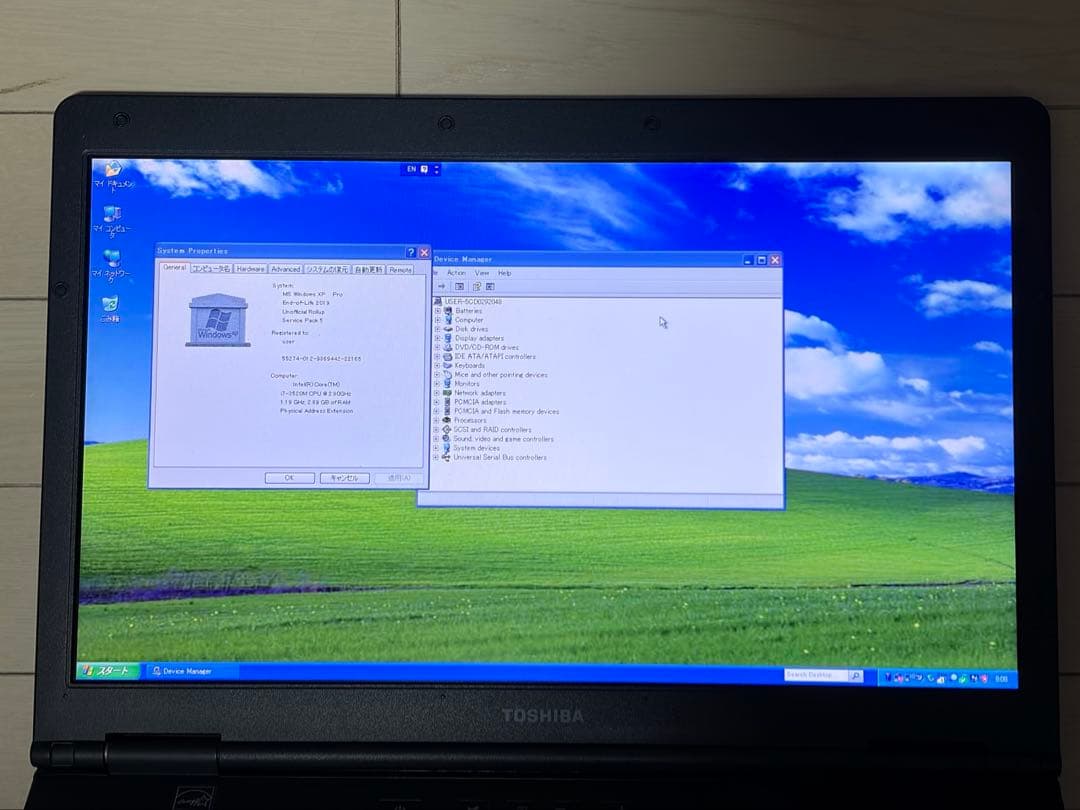Click OK in System Properties
This screenshot has height=810, width=1080.
point(289,478)
